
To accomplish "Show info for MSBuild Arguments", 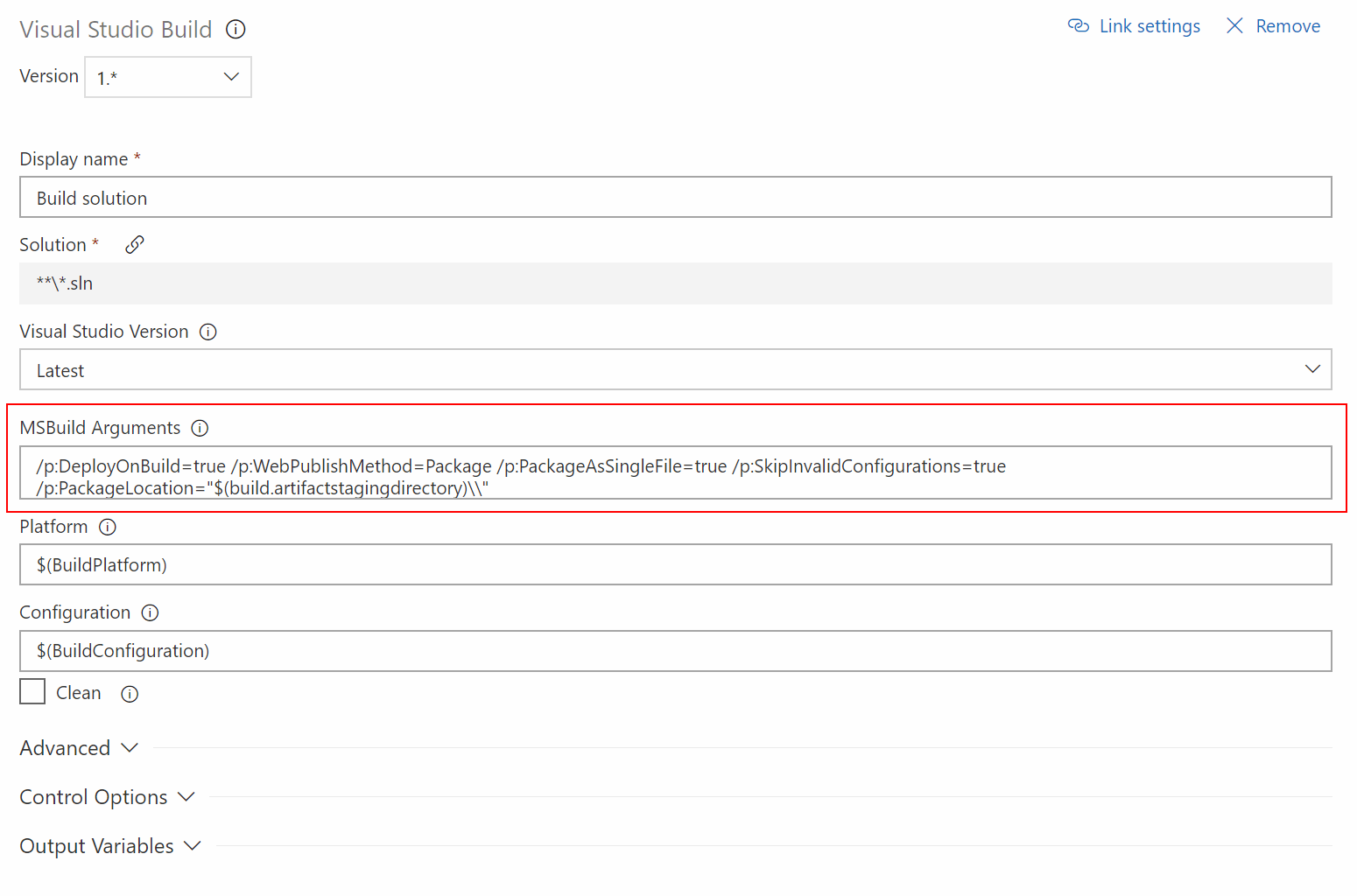I will coord(200,428).
